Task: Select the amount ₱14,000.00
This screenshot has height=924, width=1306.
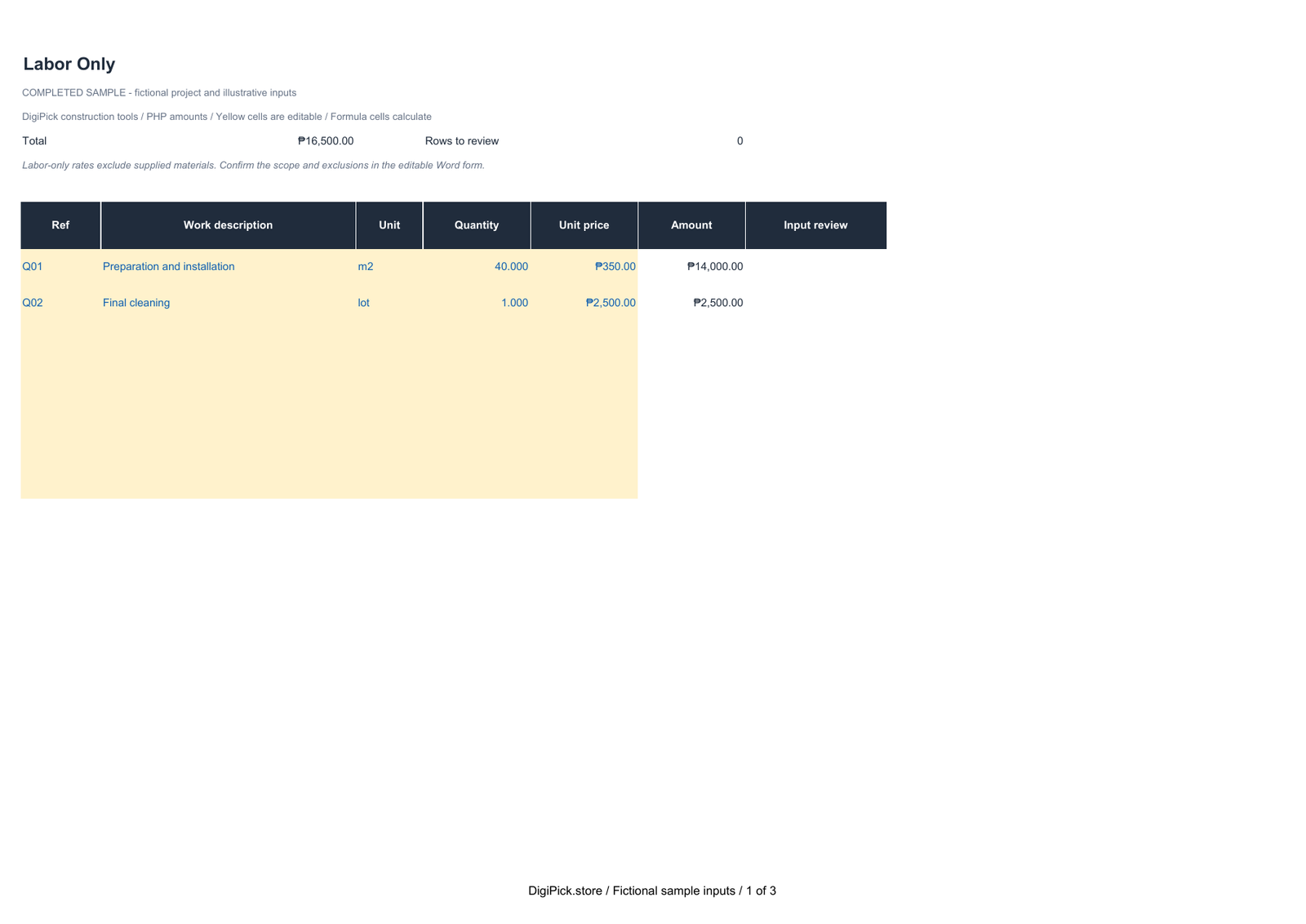Action: pyautogui.click(x=691, y=267)
